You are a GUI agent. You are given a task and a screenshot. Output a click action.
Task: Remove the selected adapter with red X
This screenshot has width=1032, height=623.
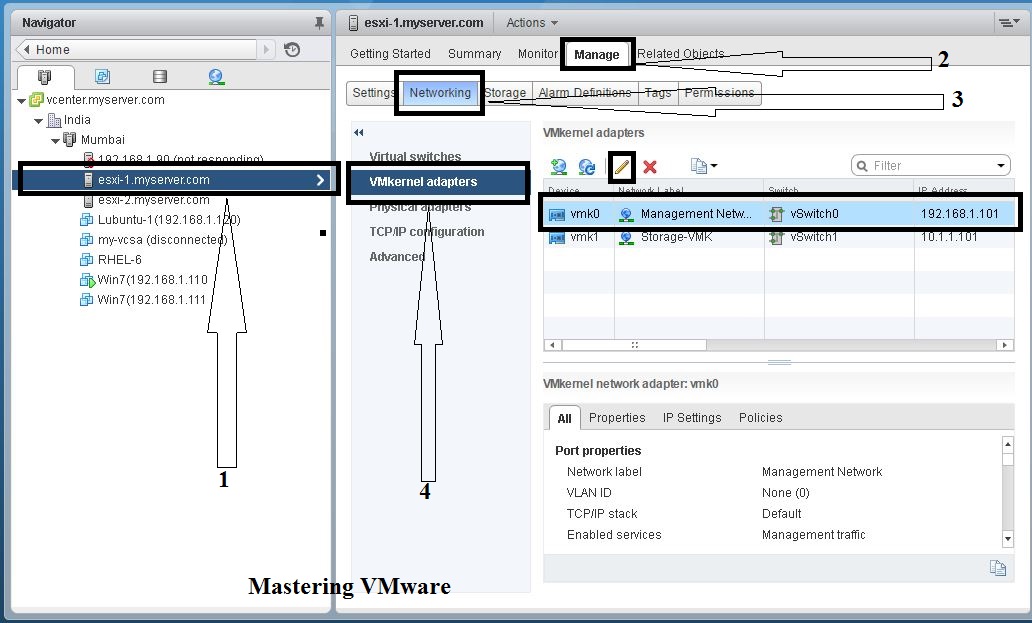pos(650,166)
